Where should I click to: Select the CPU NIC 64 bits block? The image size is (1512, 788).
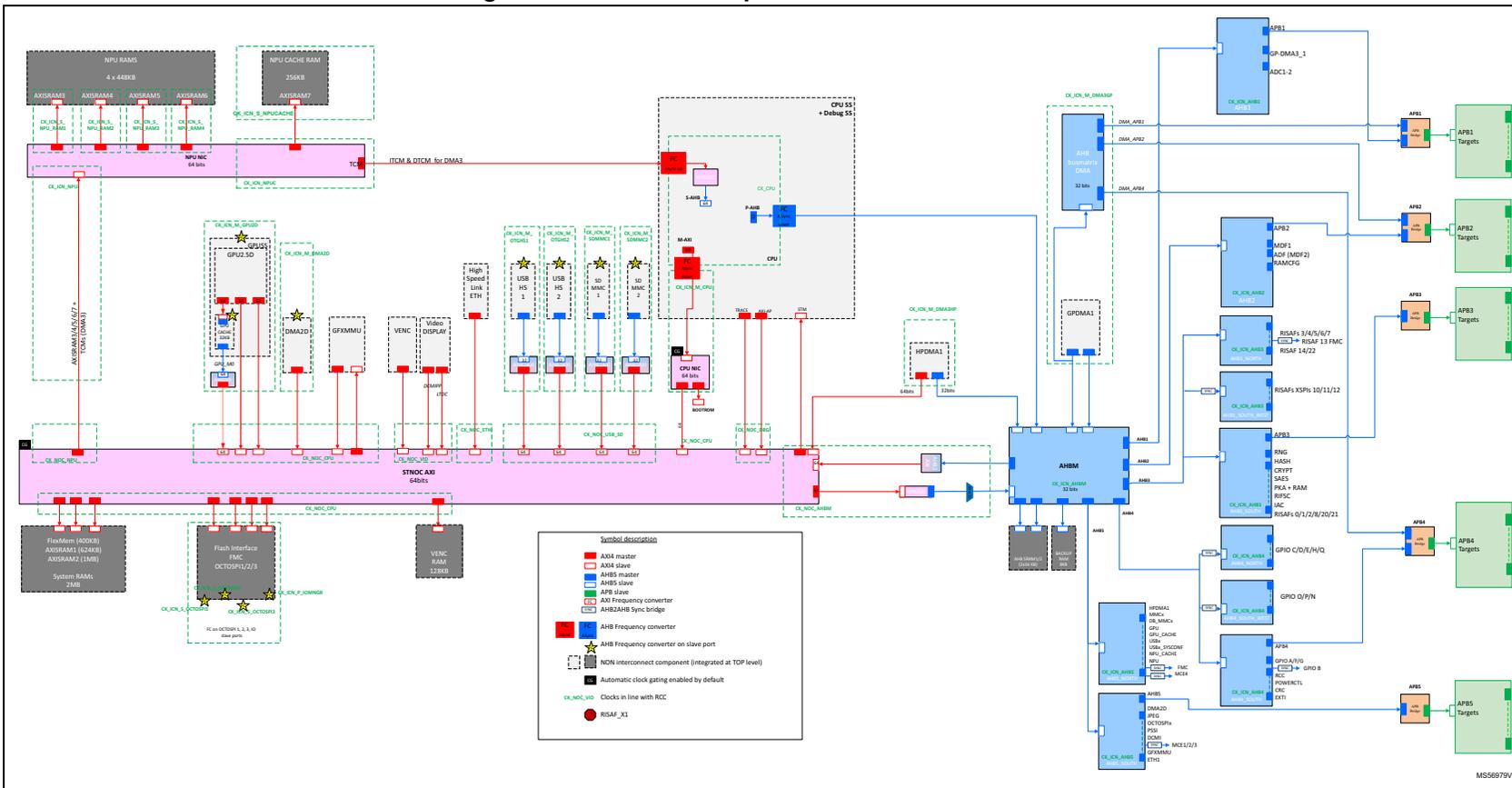click(690, 372)
